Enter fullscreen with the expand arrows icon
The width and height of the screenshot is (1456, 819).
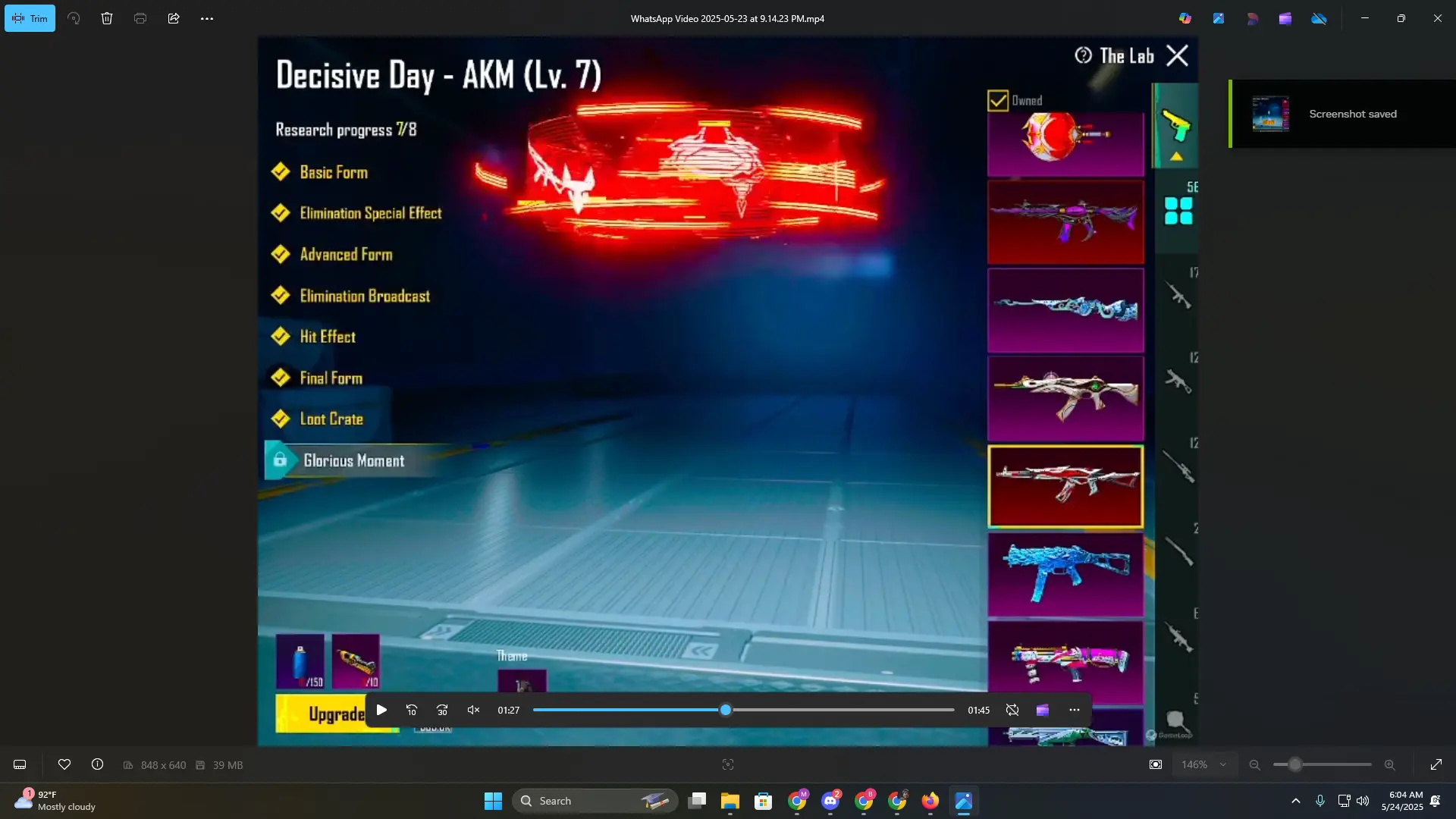point(1436,764)
